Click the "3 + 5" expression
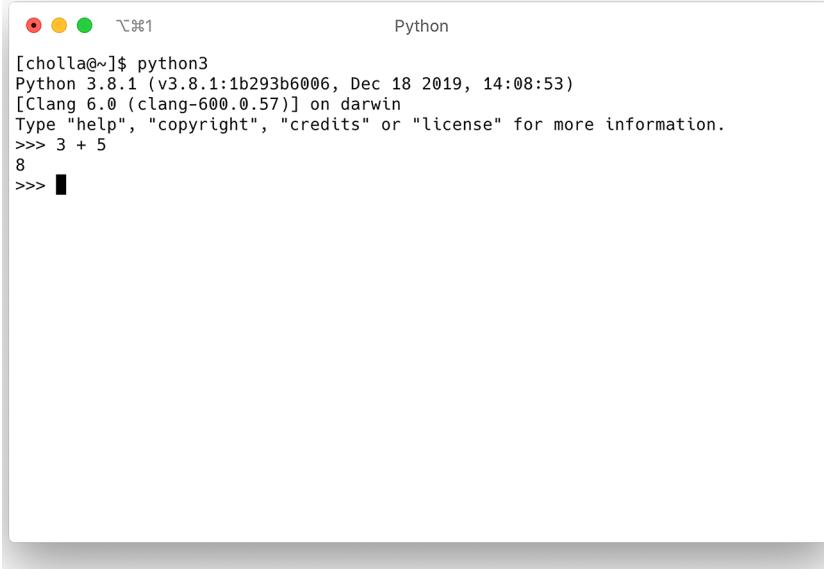Image resolution: width=824 pixels, height=569 pixels. pos(81,145)
